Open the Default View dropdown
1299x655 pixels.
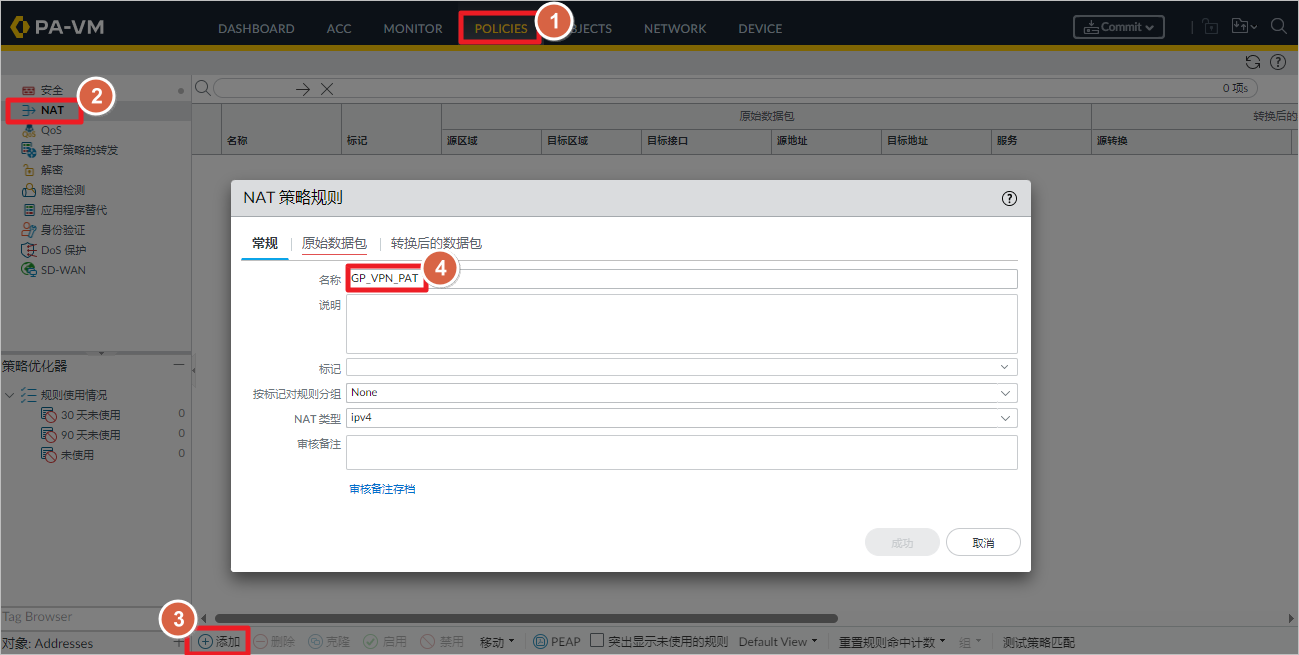pyautogui.click(x=778, y=642)
